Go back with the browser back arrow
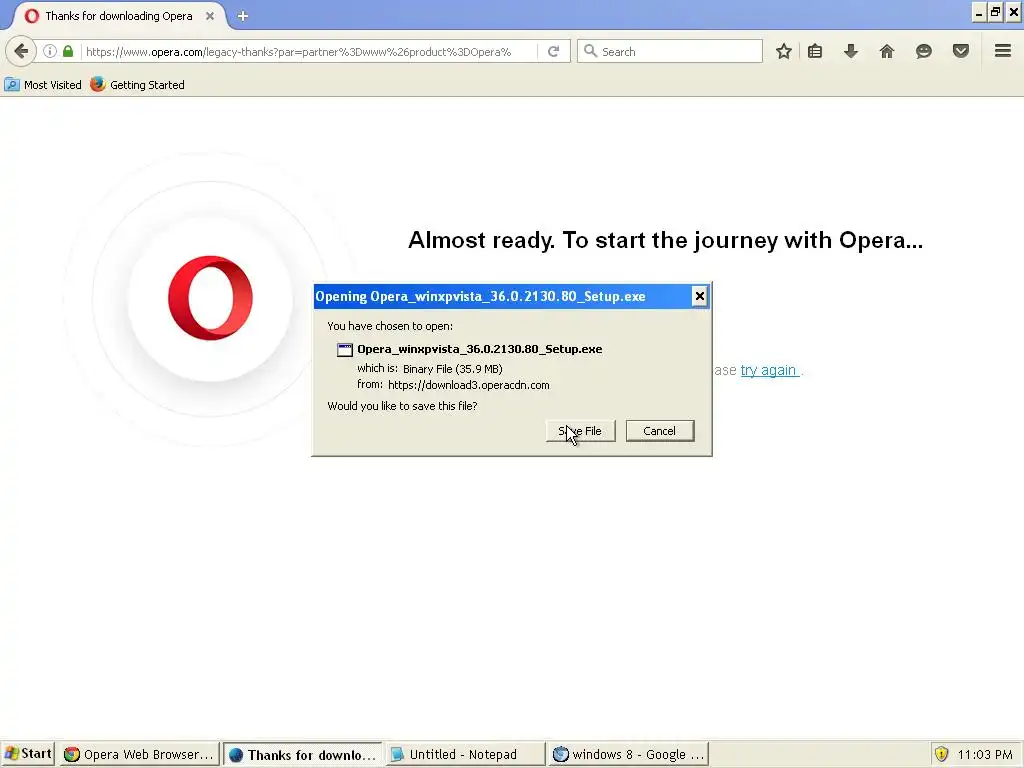1024x768 pixels. pos(21,51)
